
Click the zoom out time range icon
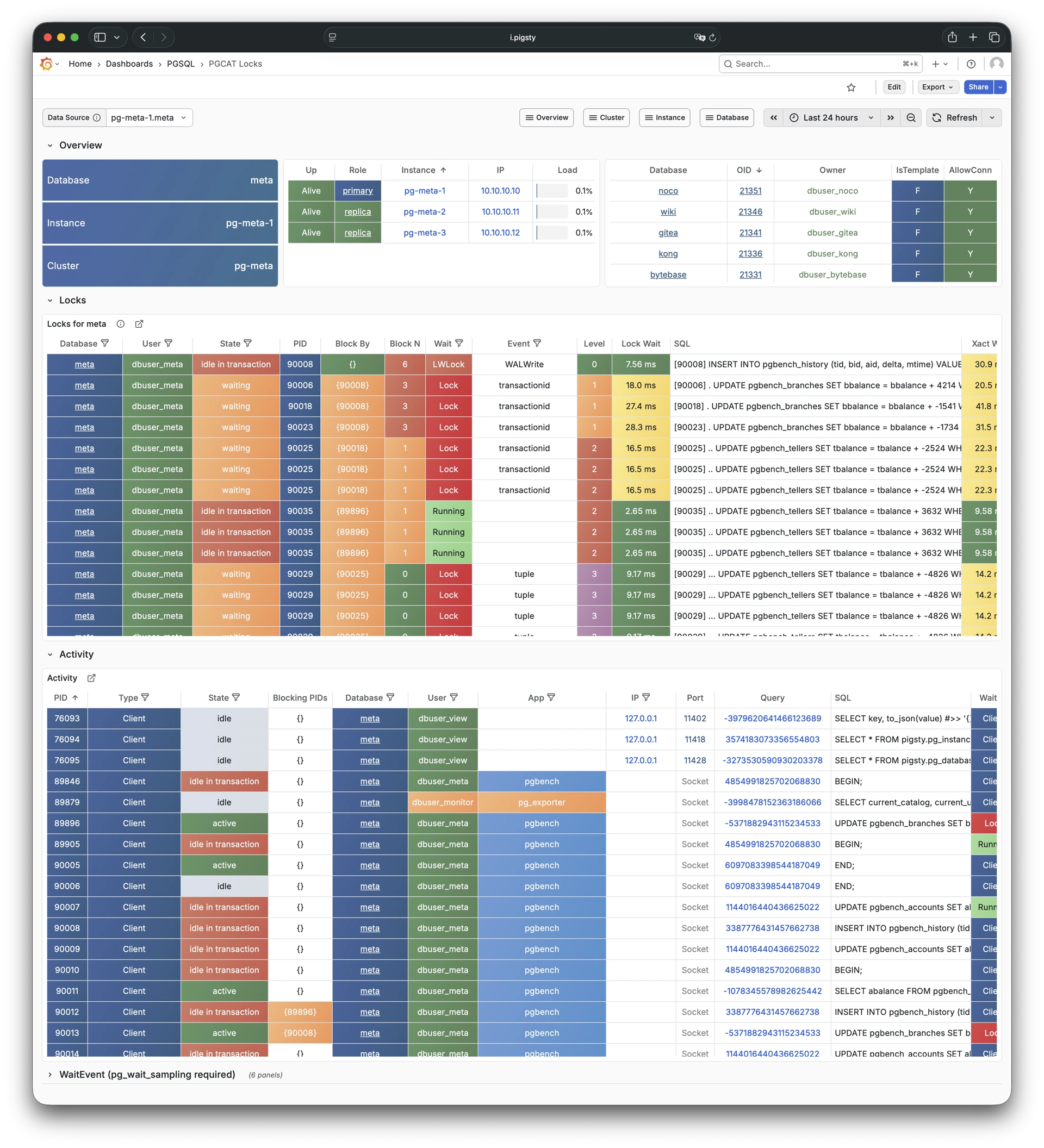pos(911,118)
